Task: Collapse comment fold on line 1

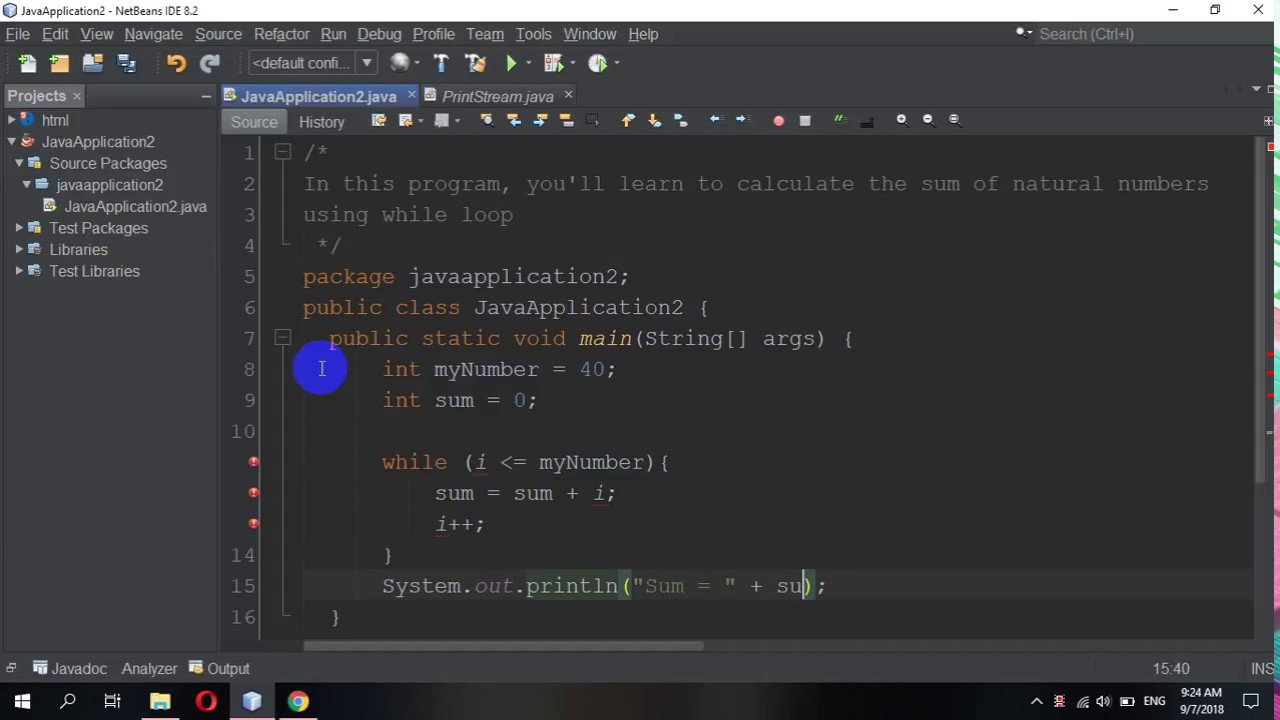Action: 283,152
